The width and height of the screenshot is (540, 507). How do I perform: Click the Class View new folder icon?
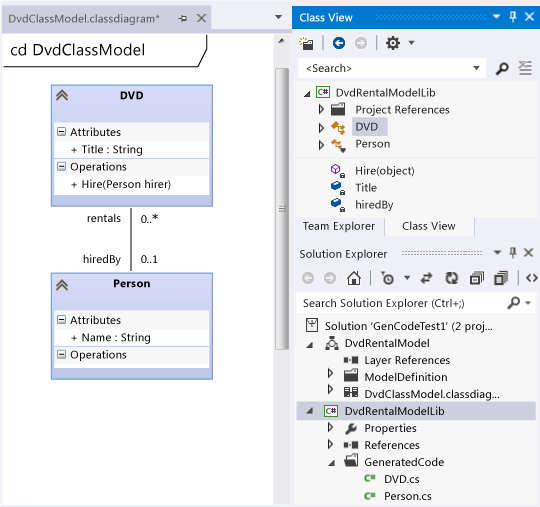point(306,43)
